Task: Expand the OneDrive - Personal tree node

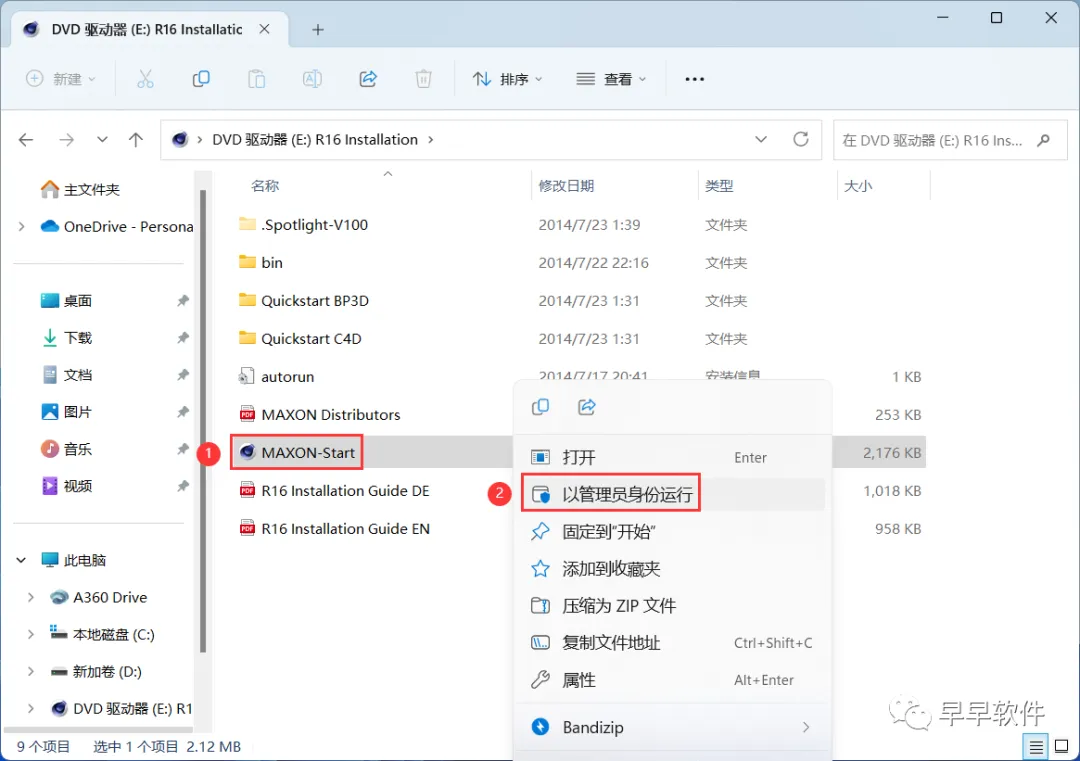Action: coord(21,227)
